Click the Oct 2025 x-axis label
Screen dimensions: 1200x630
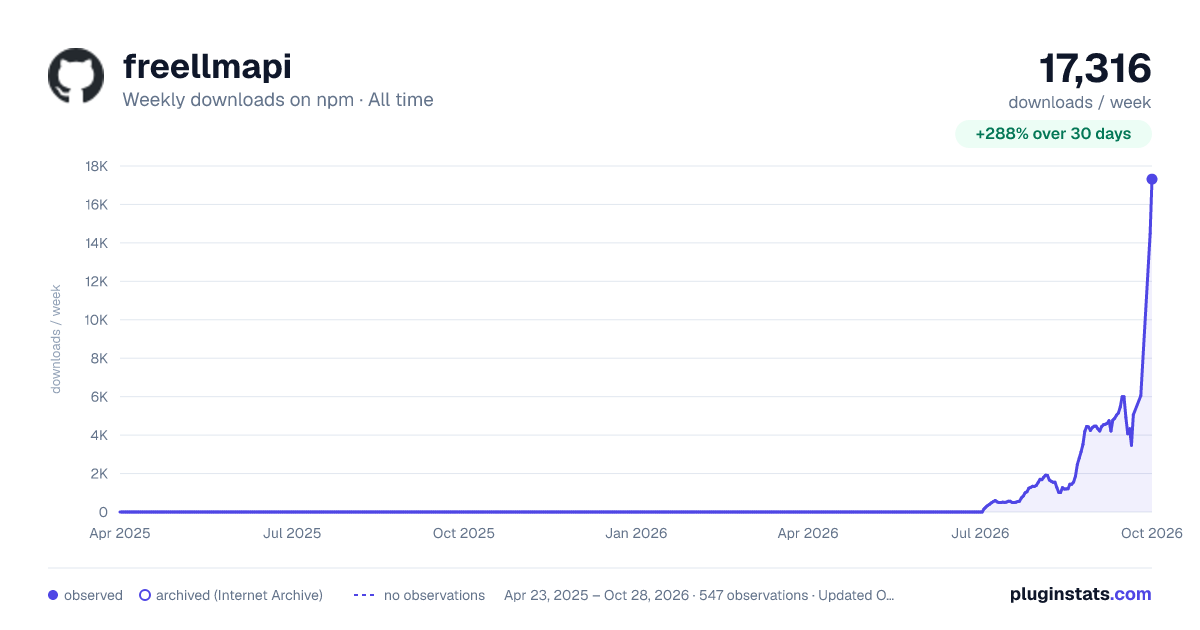(464, 533)
